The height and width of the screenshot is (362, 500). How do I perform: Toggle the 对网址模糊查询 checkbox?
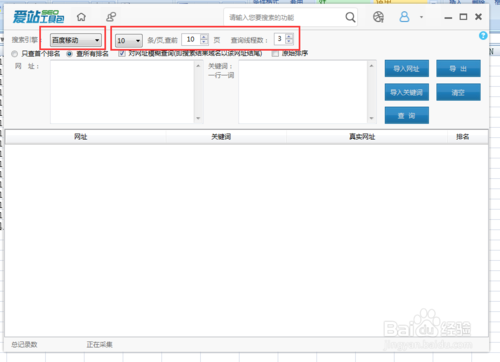(122, 53)
